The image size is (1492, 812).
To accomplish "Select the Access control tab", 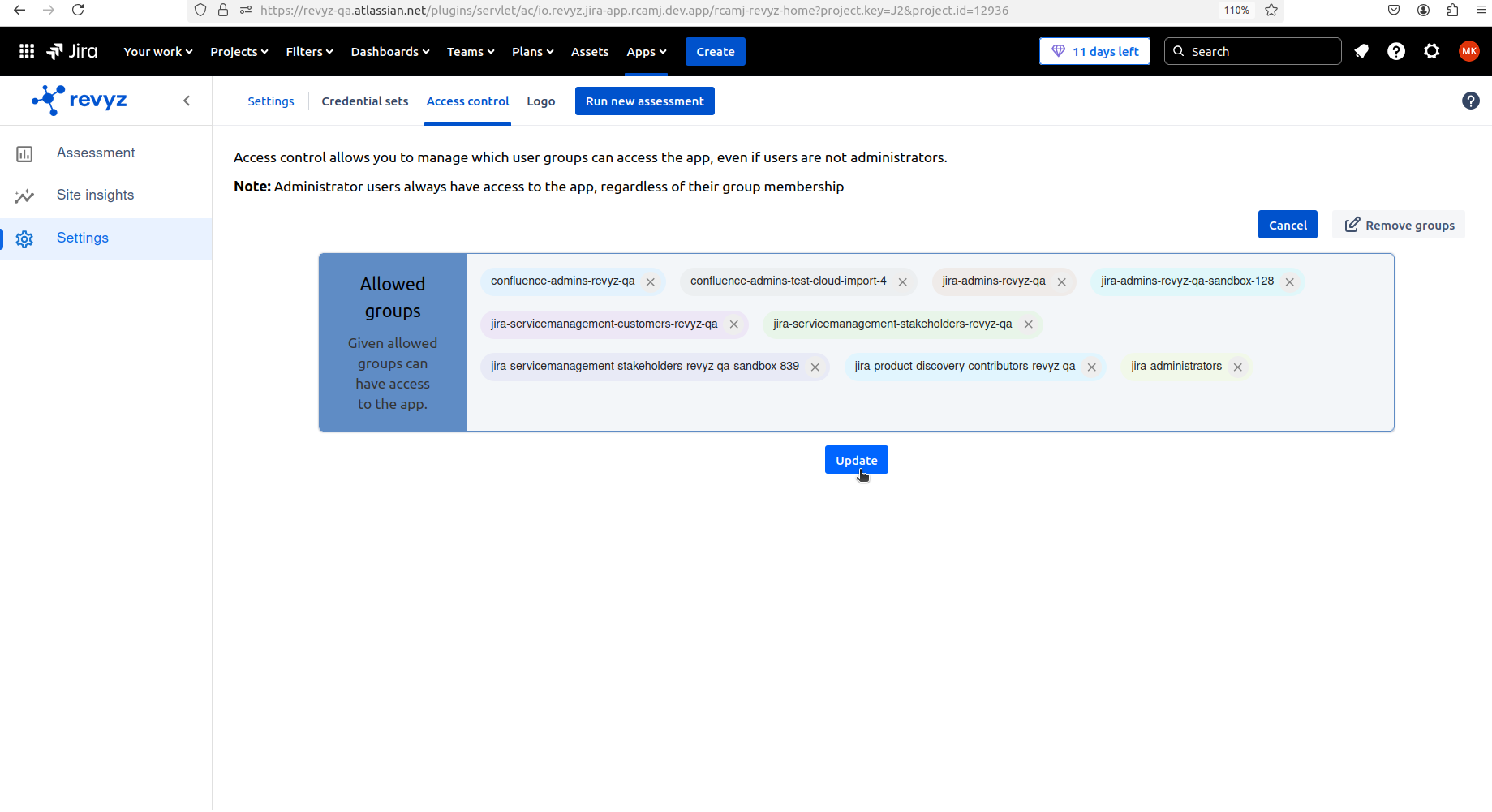I will click(468, 101).
